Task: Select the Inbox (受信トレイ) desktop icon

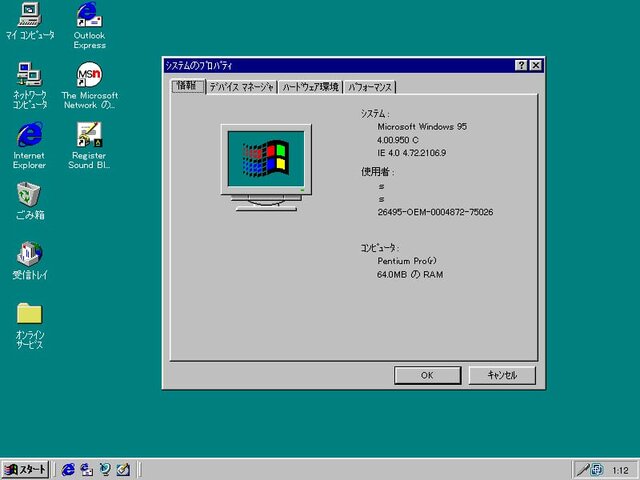Action: (29, 260)
